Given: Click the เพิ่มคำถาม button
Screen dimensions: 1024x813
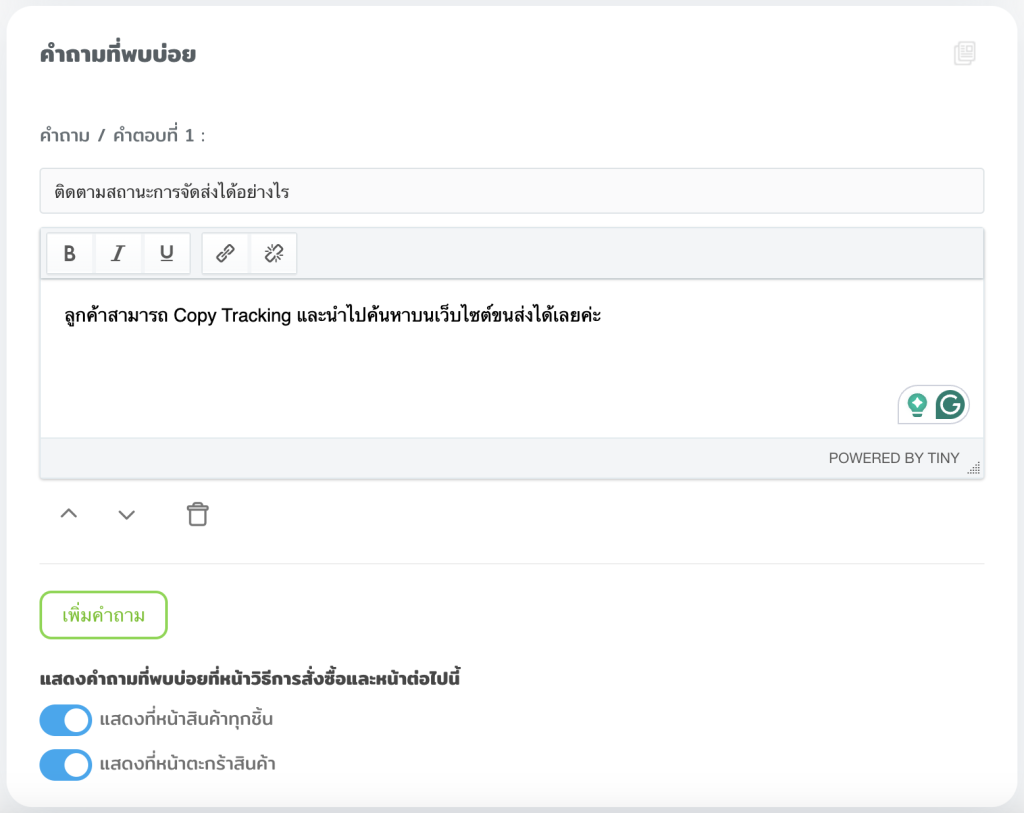Looking at the screenshot, I should pos(103,616).
